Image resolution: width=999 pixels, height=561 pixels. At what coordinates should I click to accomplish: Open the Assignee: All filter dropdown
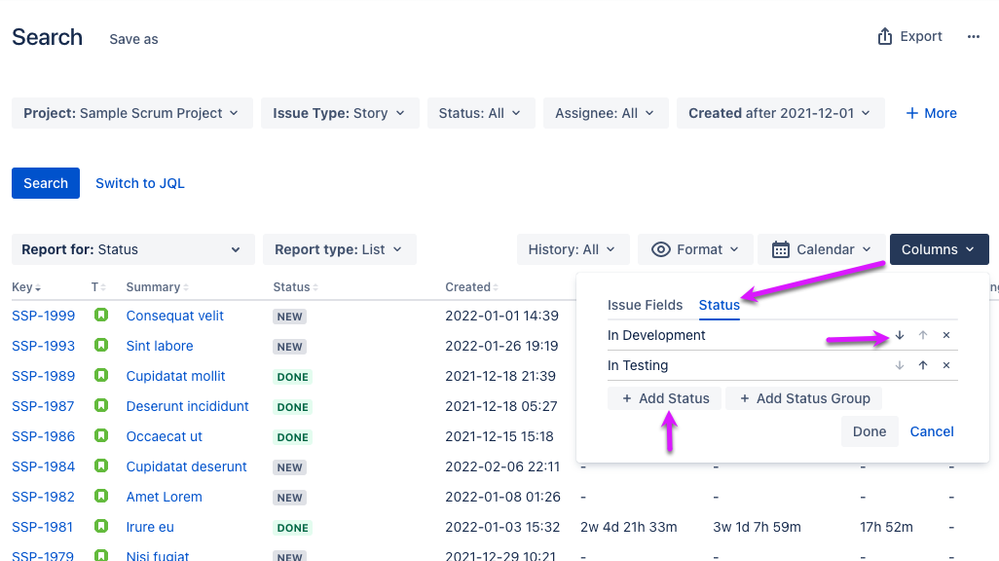(605, 113)
